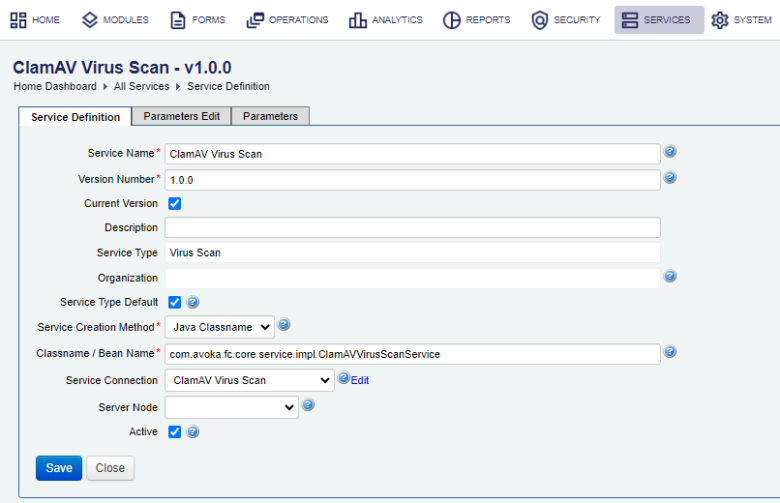The image size is (780, 503).
Task: Open help for Active checkbox
Action: pyautogui.click(x=193, y=431)
